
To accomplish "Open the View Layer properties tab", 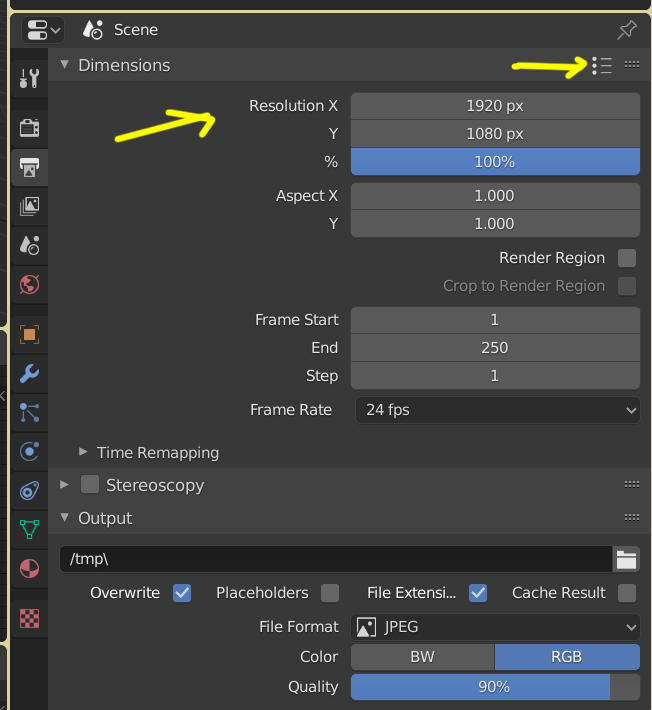I will 29,206.
